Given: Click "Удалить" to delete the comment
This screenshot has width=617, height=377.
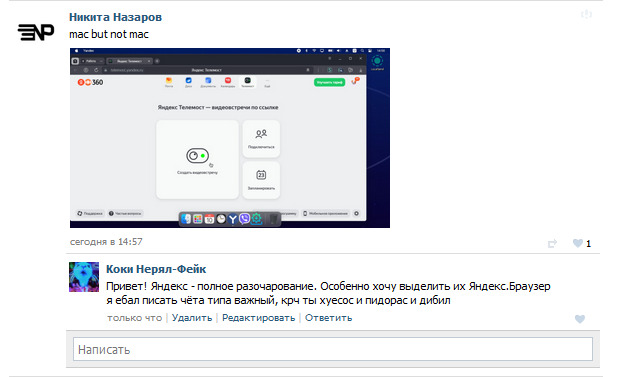Looking at the screenshot, I should [192, 318].
